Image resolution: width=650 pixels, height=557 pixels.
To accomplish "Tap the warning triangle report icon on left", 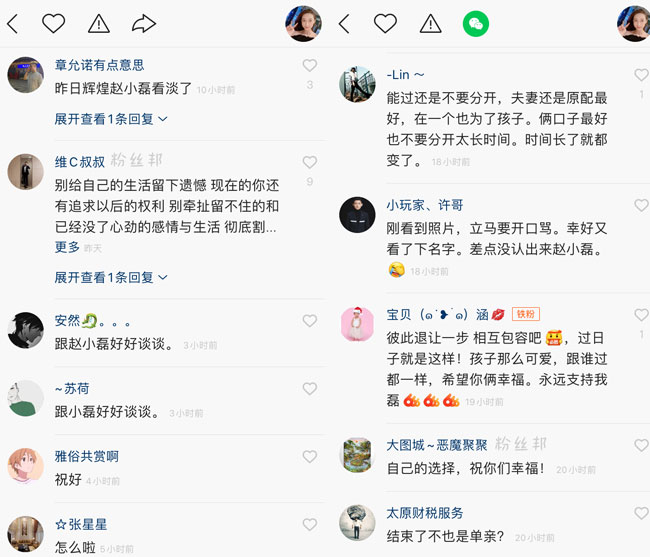I will [x=99, y=24].
